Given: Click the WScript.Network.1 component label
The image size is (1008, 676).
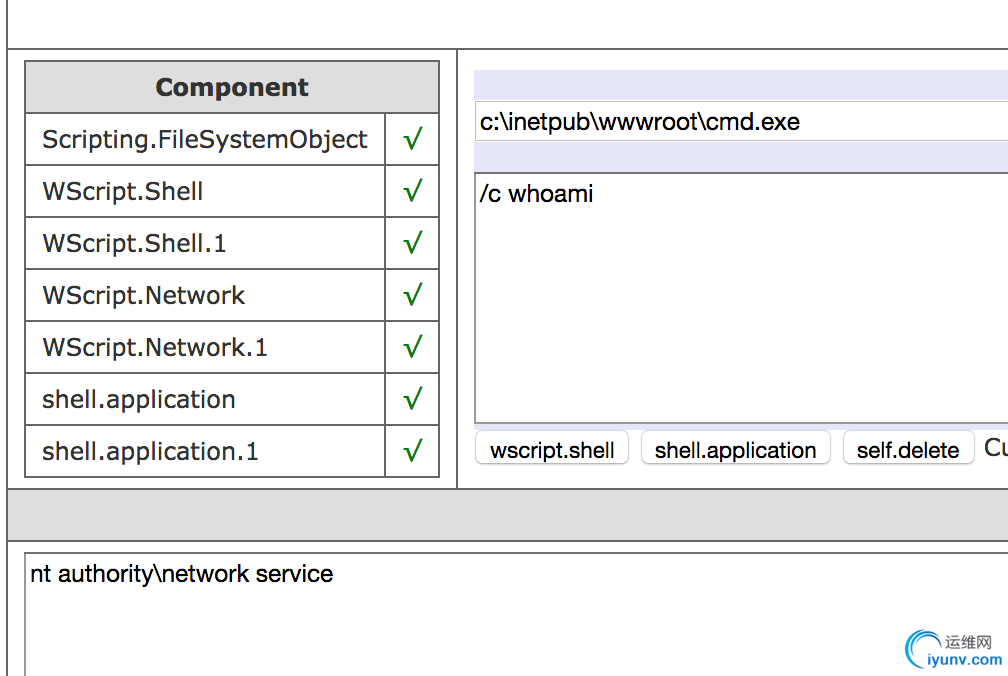Looking at the screenshot, I should click(x=155, y=347).
